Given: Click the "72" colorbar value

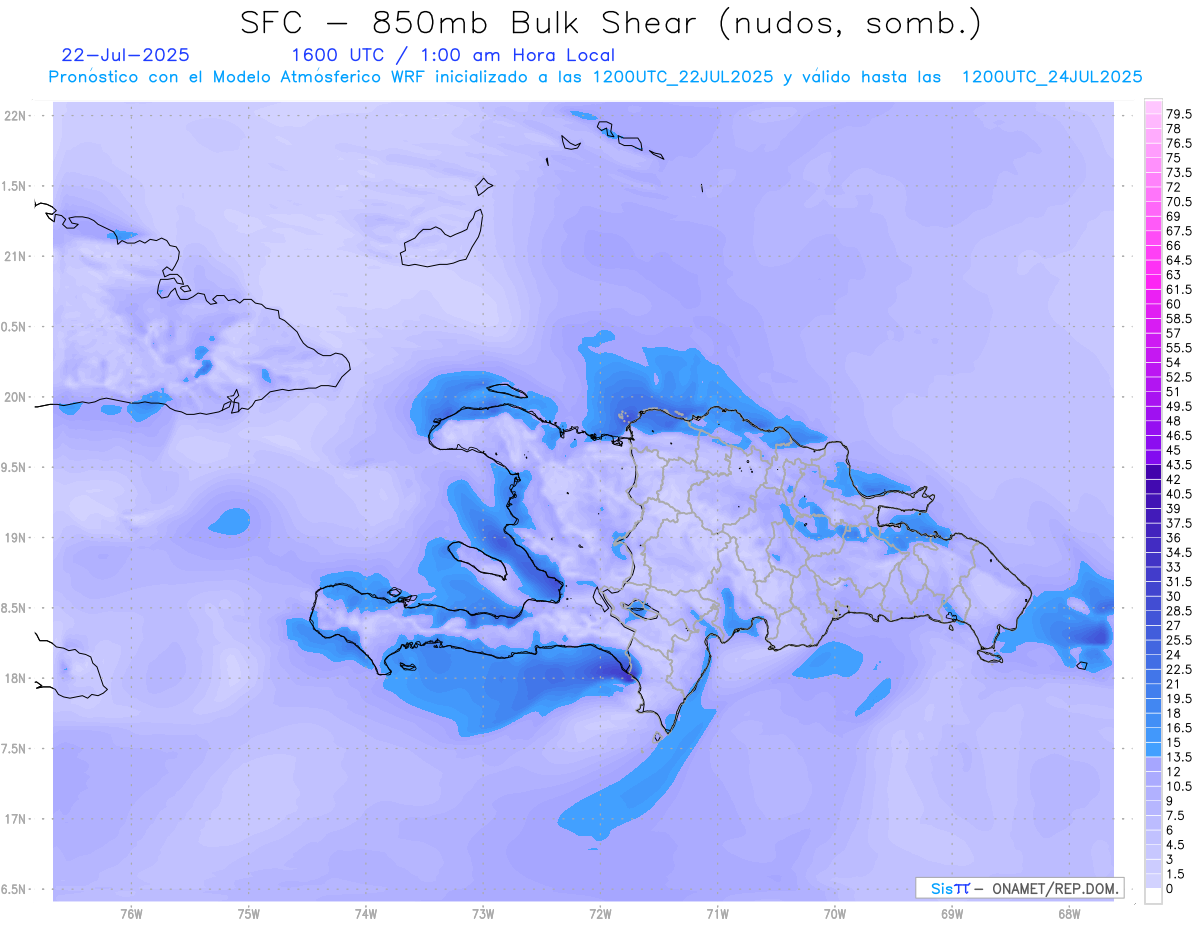Looking at the screenshot, I should pos(1174,187).
